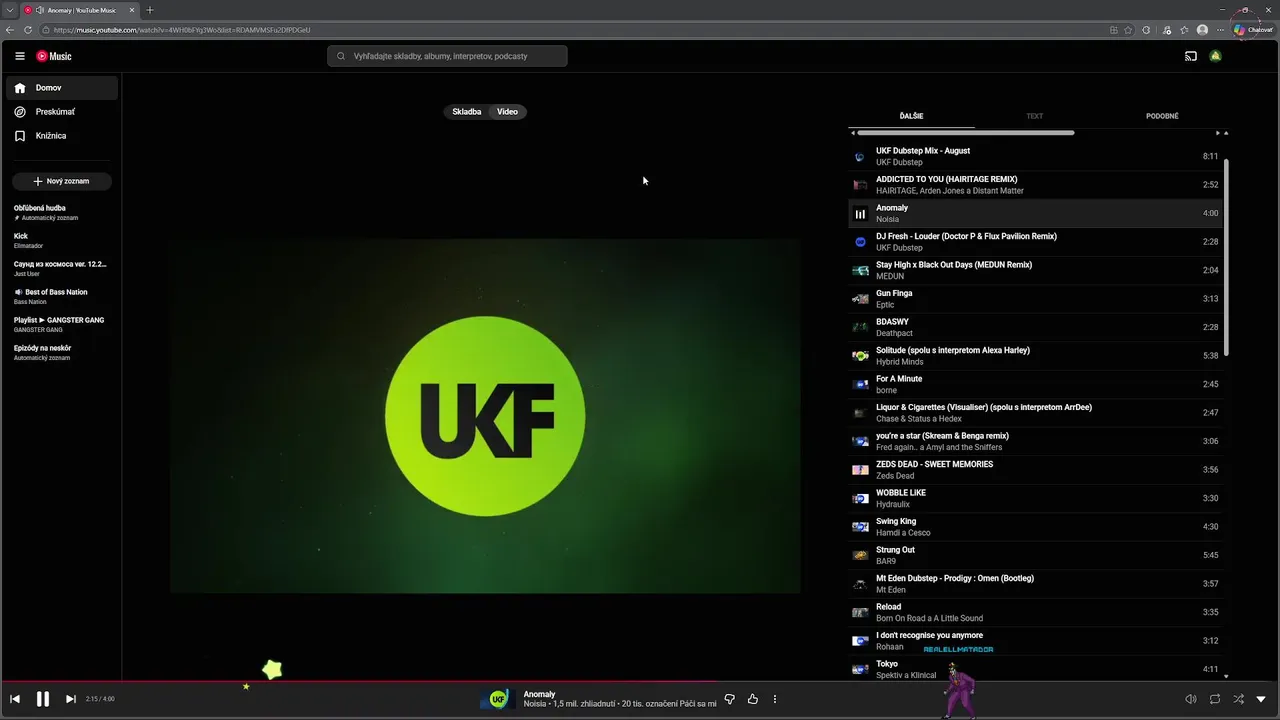Click the UKF video artwork
This screenshot has width=1280, height=720.
485,415
